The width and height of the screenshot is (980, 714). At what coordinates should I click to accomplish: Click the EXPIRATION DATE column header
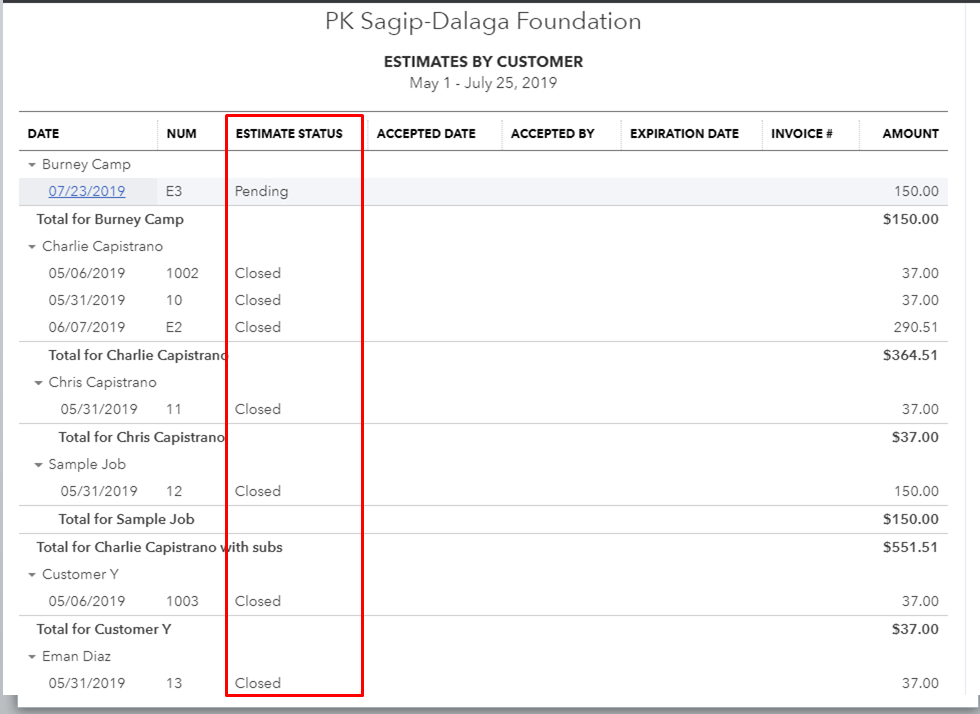click(684, 134)
